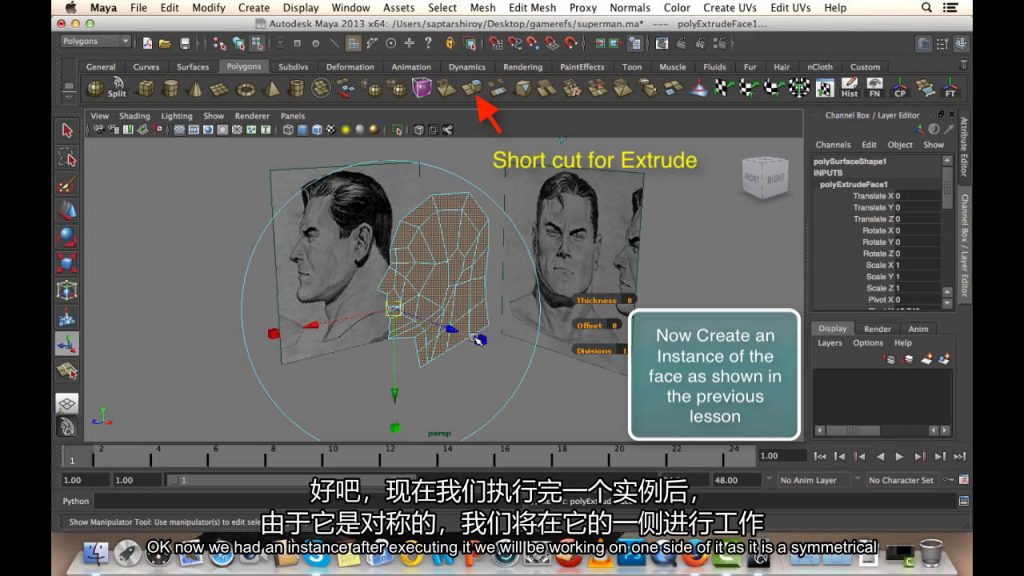Open the Polygons menu set dropdown
The height and width of the screenshot is (576, 1024).
click(x=95, y=41)
